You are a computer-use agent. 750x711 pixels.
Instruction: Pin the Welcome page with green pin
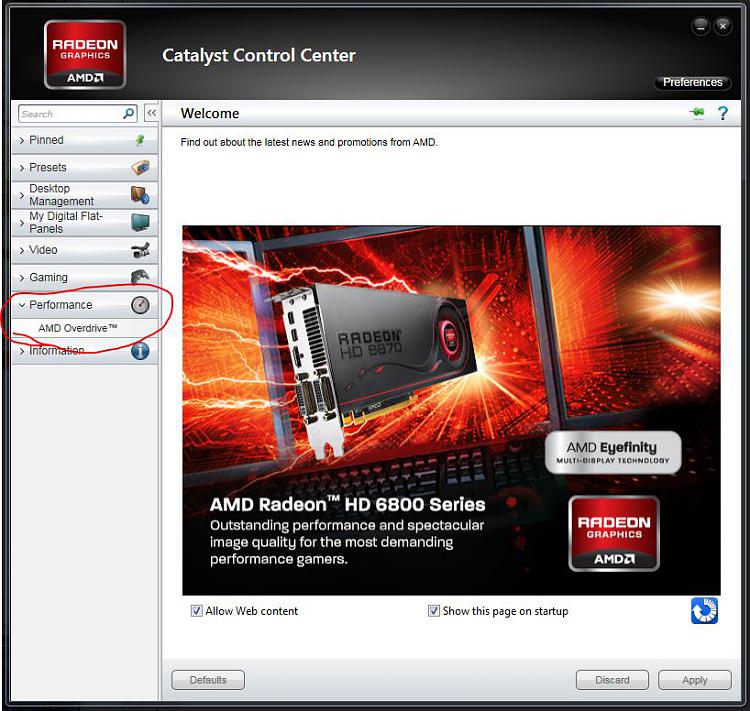[x=697, y=112]
